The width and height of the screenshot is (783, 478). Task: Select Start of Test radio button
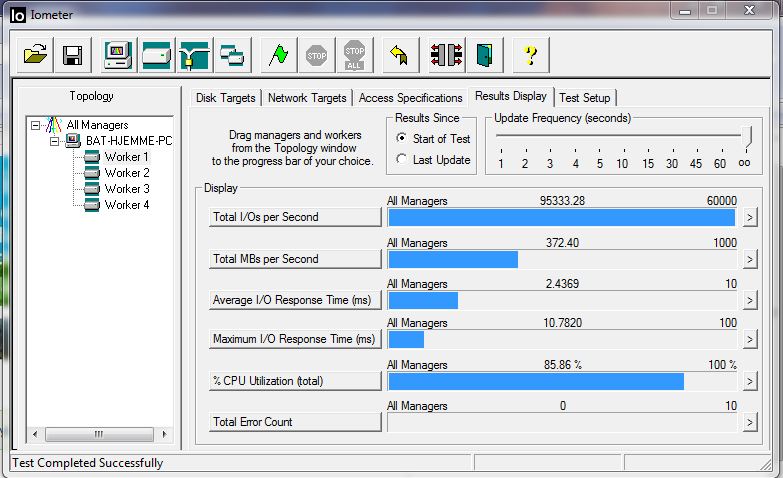click(401, 138)
